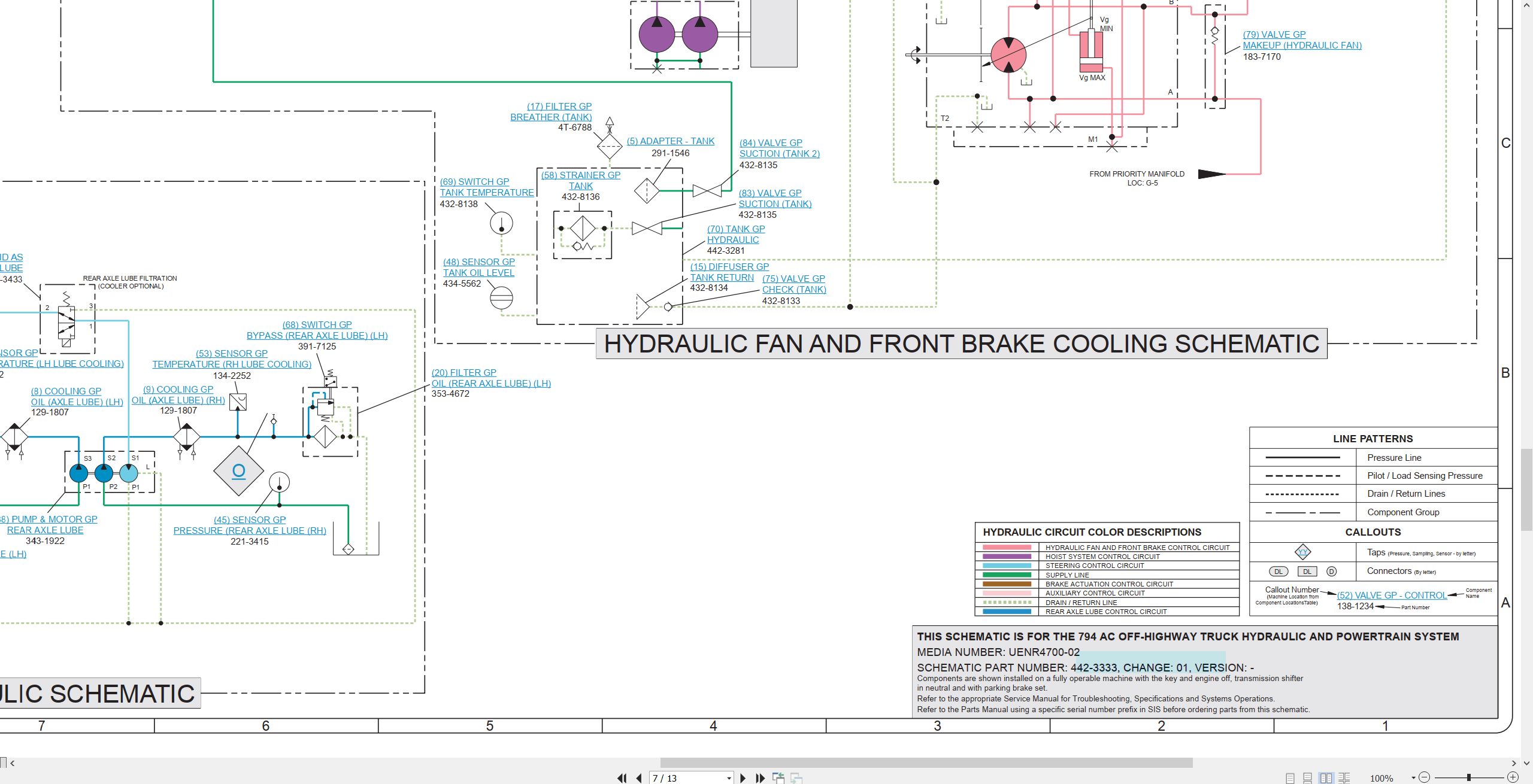Click BRAKE ACTUATION CONTROL CIRCUIT legend row
This screenshot has width=1533, height=784.
(x=1107, y=584)
